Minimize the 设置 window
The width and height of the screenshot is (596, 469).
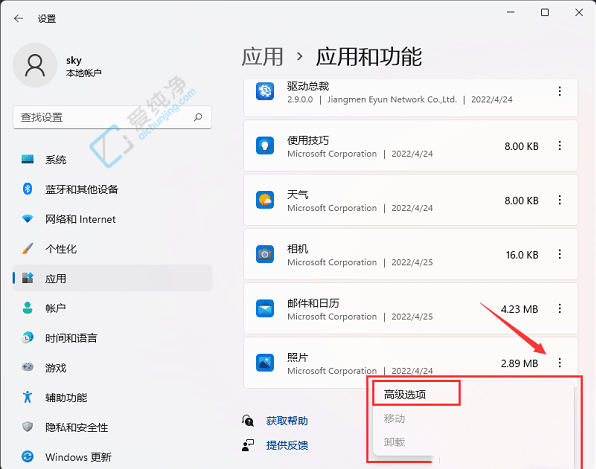click(x=510, y=13)
